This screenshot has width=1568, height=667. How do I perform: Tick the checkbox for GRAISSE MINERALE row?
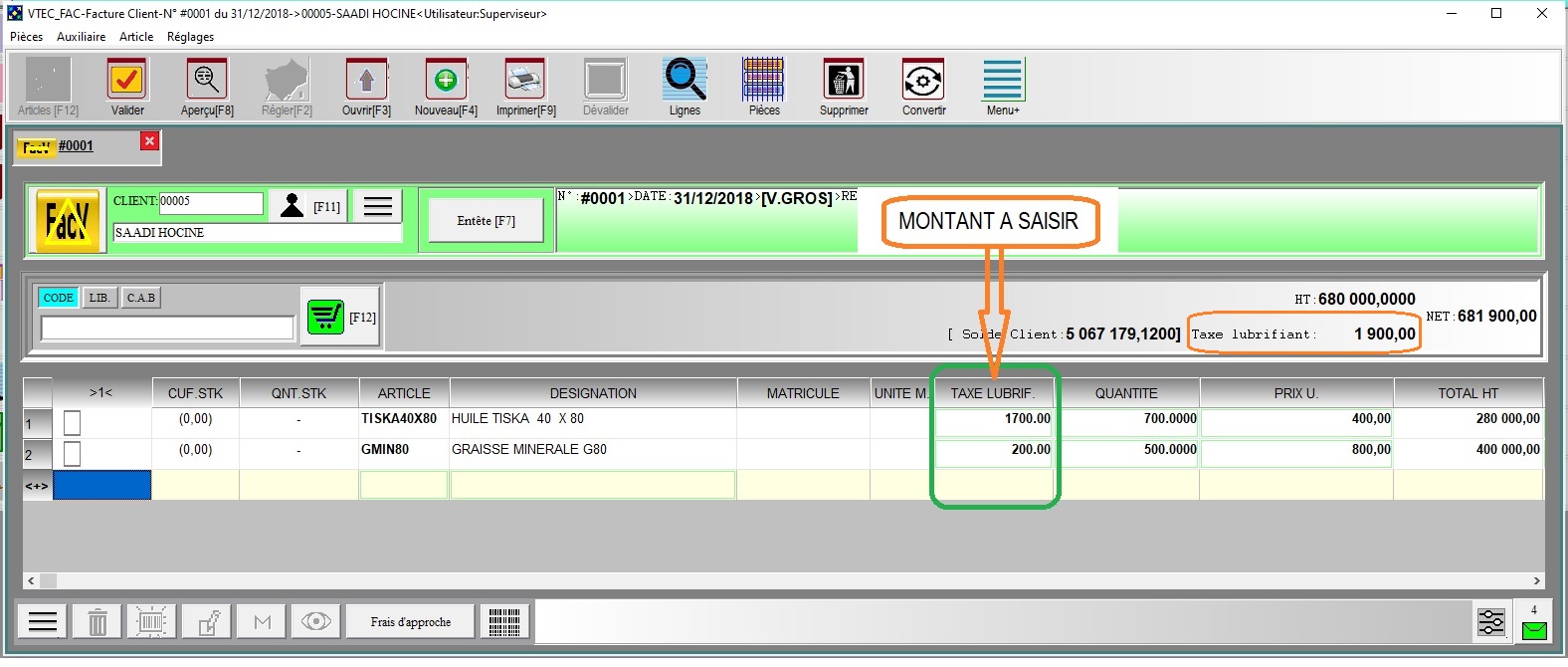pyautogui.click(x=72, y=454)
